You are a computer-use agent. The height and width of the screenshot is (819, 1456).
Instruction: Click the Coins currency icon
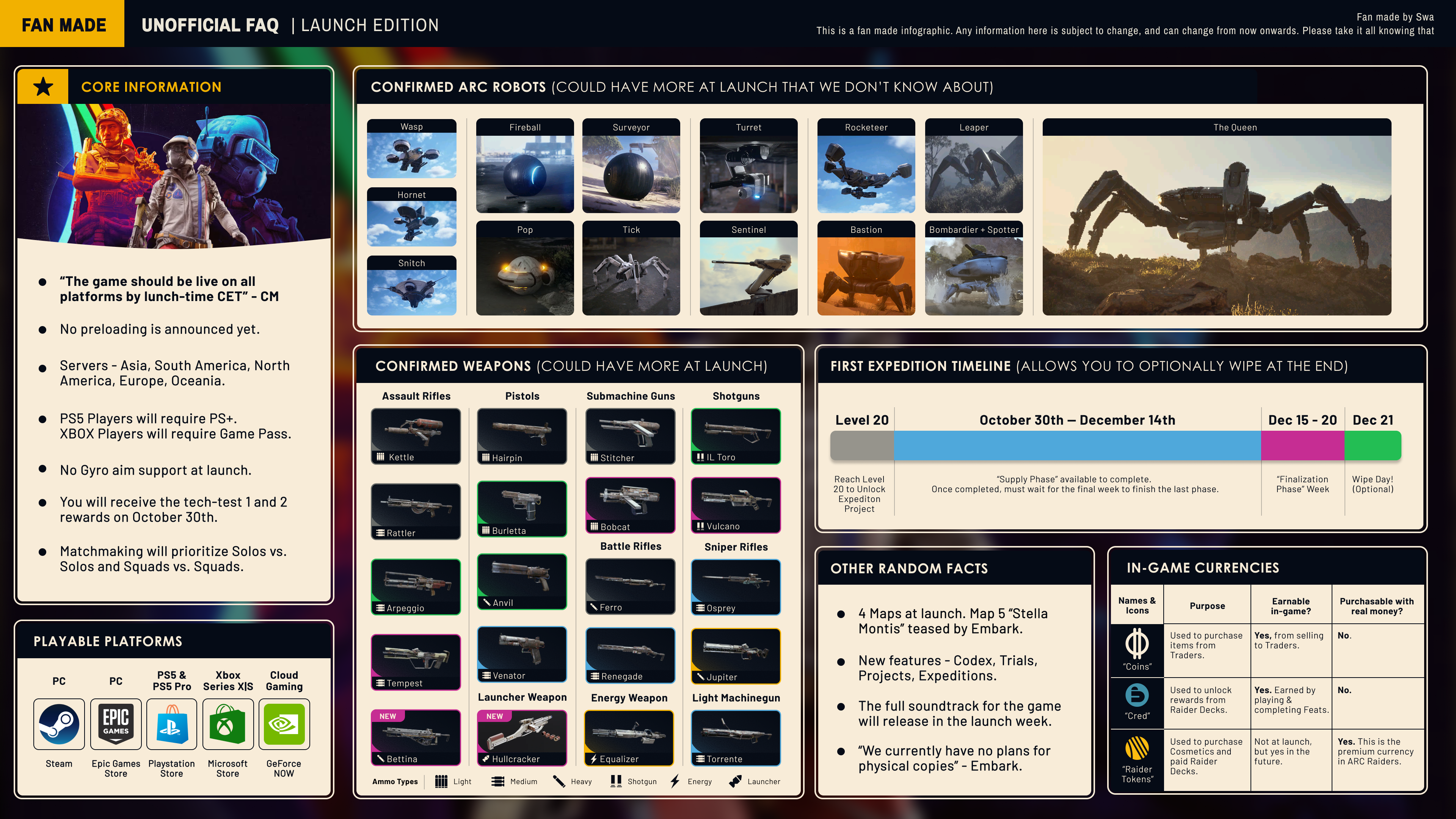[x=1137, y=643]
